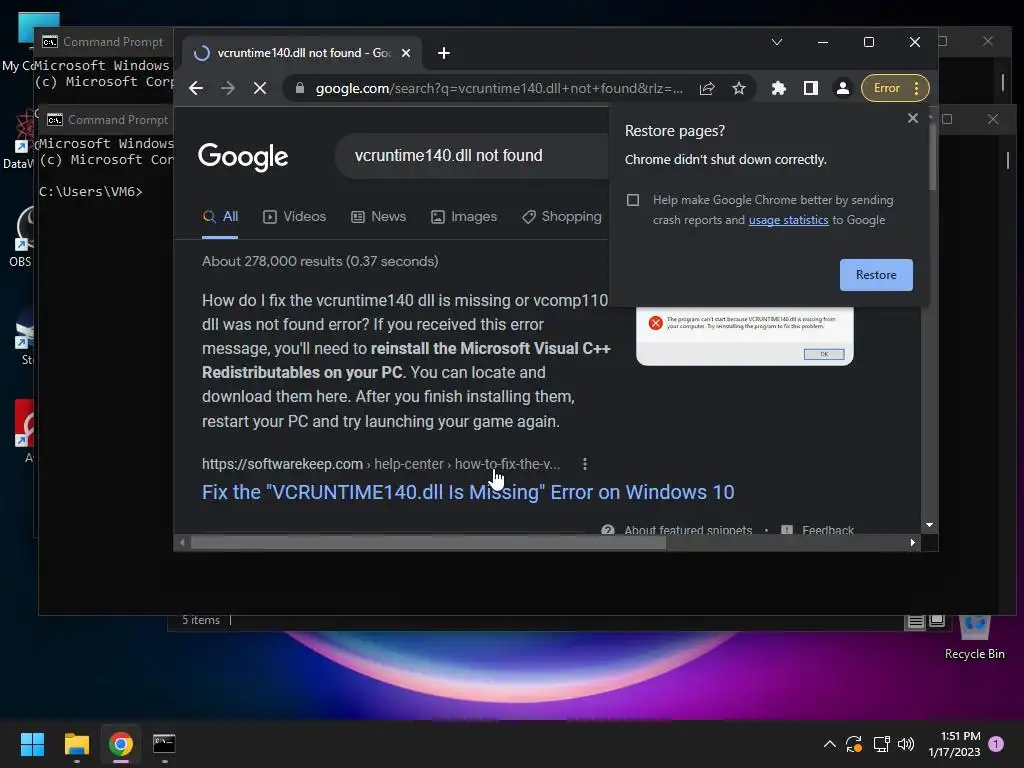Click the vertical scrollbar down arrow
Screen dimensions: 1024x768
tap(929, 525)
